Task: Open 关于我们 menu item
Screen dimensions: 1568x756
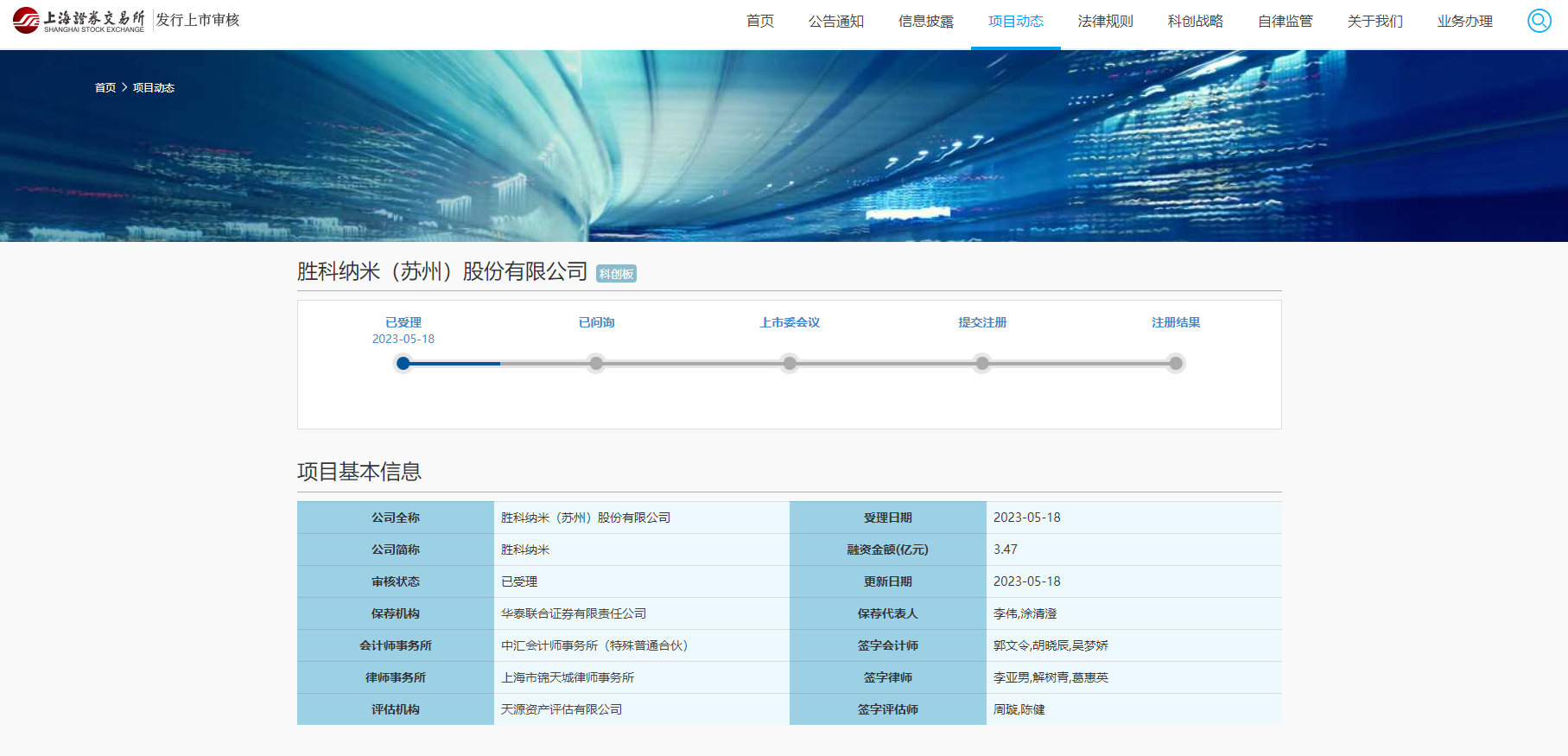Action: pyautogui.click(x=1375, y=21)
